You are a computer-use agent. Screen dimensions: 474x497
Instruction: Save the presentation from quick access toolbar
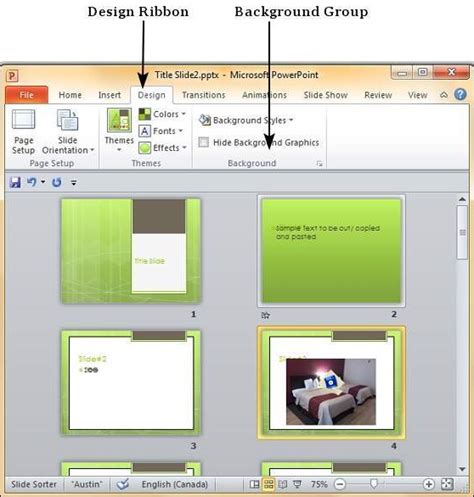click(x=15, y=182)
